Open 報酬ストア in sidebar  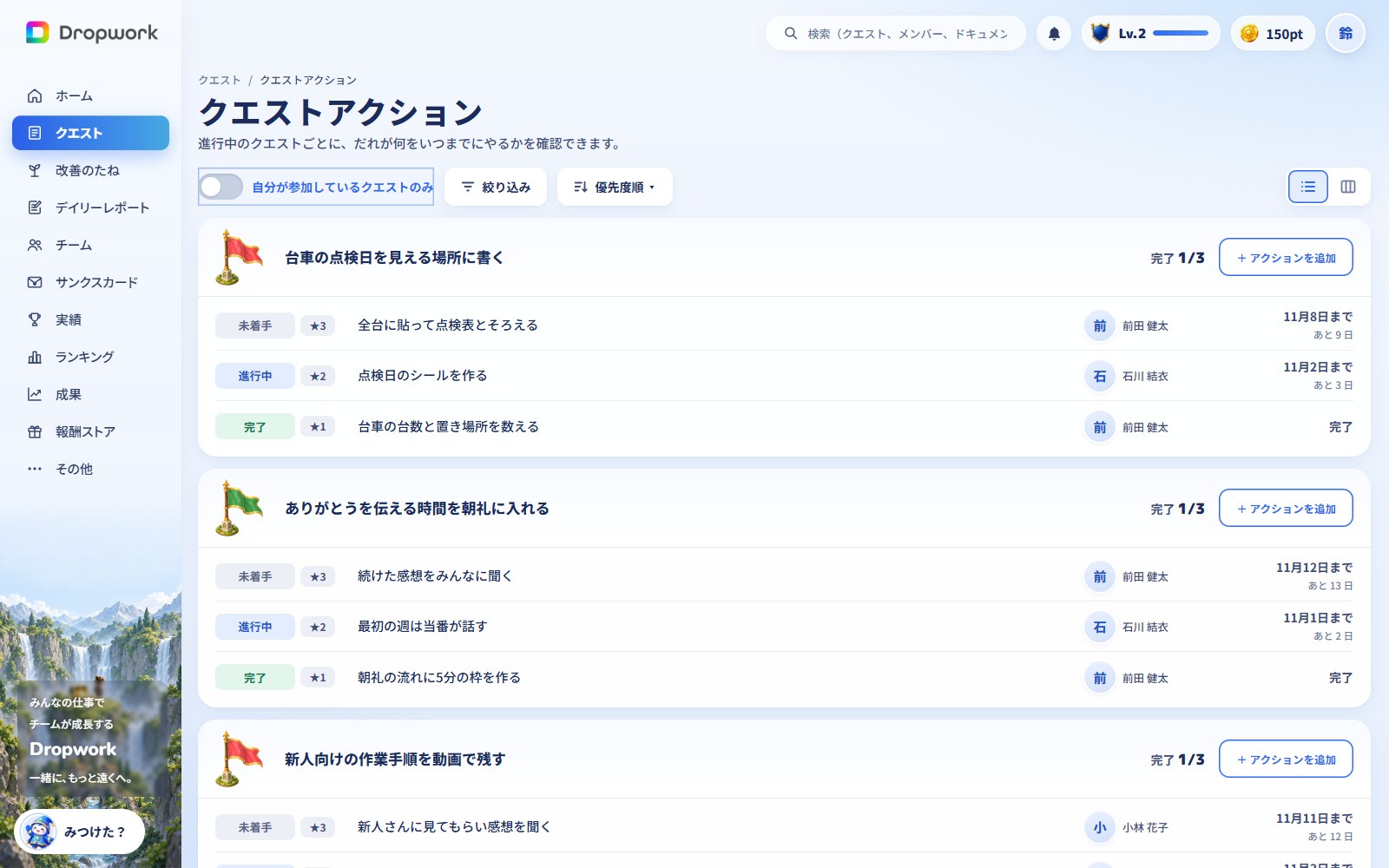point(90,431)
